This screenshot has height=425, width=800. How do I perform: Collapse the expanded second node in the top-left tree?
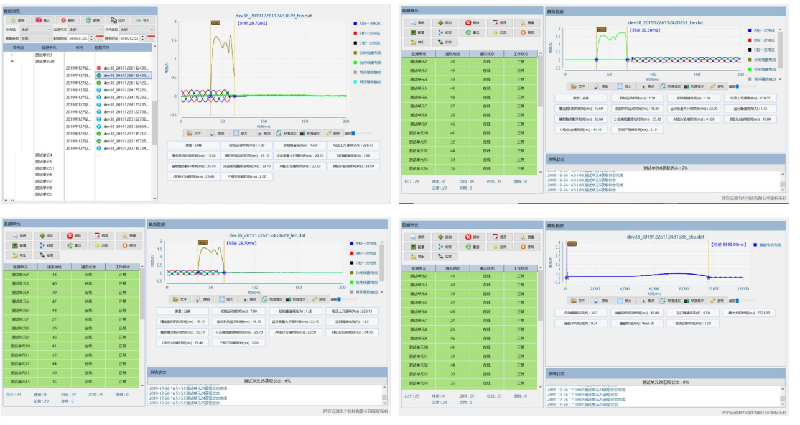coord(12,62)
